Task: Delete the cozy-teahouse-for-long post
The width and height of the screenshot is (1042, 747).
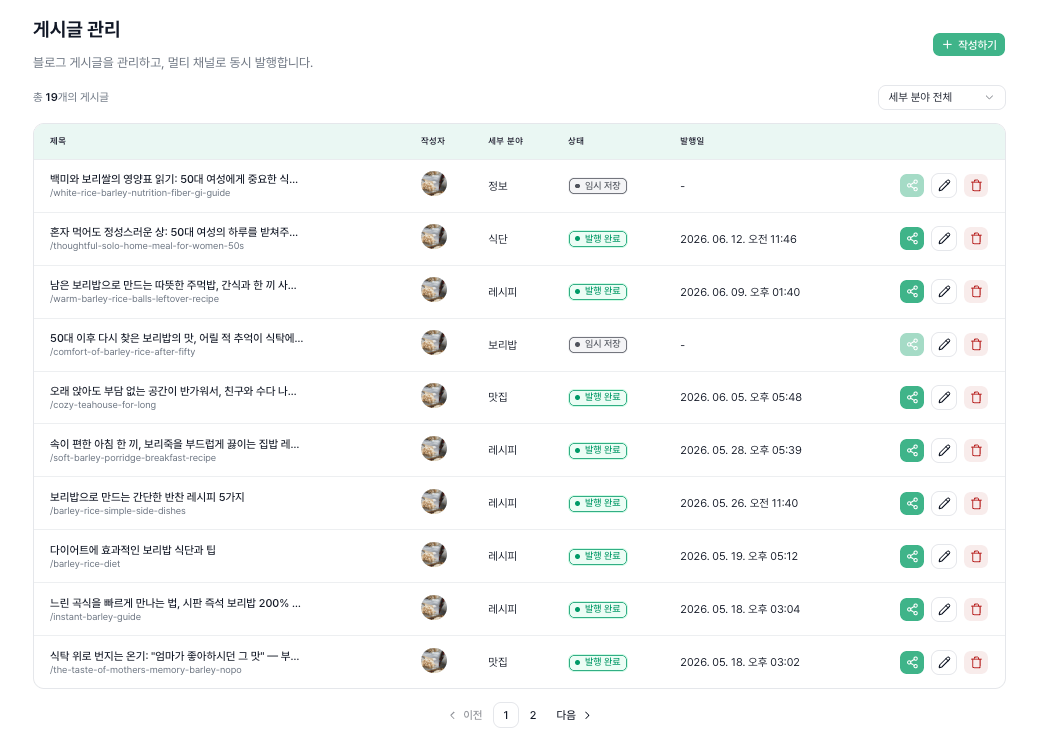Action: [976, 397]
